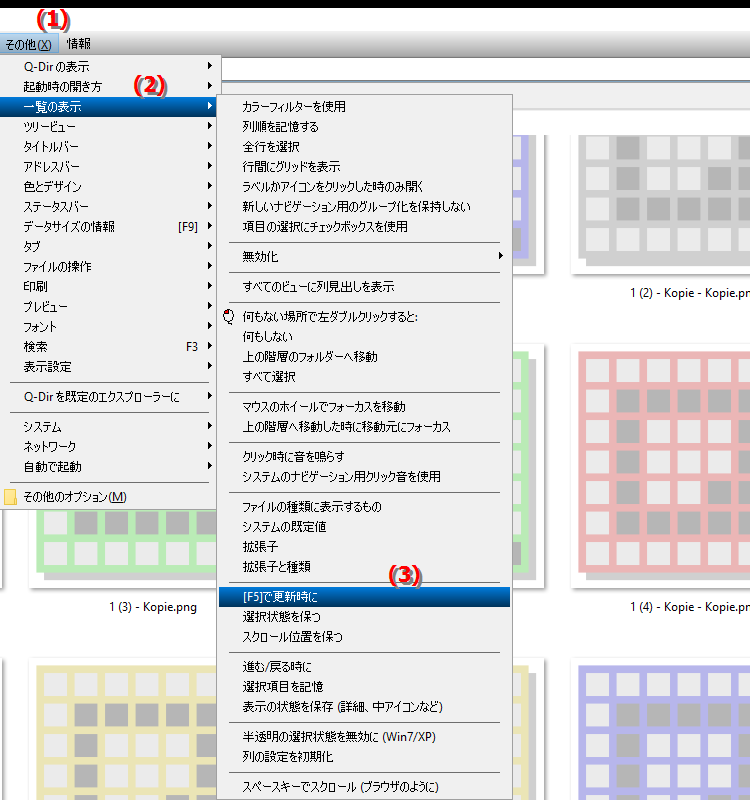The image size is (750, 800).
Task: Toggle 全行を選択 option
Action: pos(364,146)
